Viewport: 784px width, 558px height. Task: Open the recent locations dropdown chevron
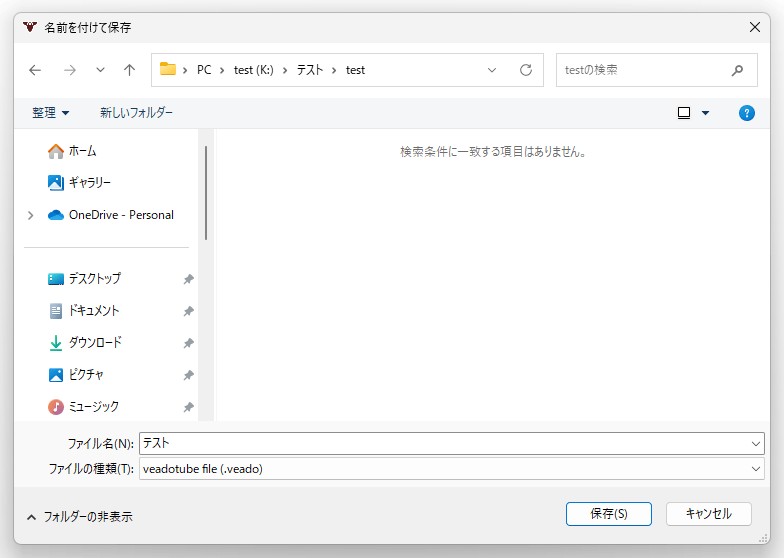(x=100, y=70)
